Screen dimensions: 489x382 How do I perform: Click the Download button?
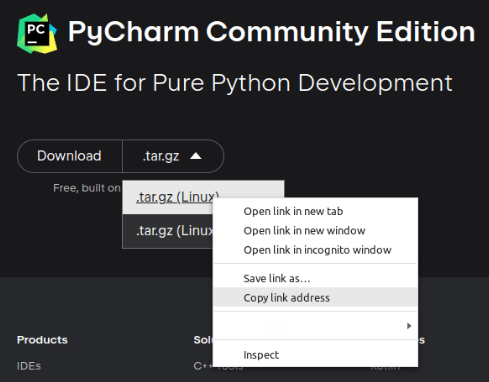pyautogui.click(x=69, y=156)
